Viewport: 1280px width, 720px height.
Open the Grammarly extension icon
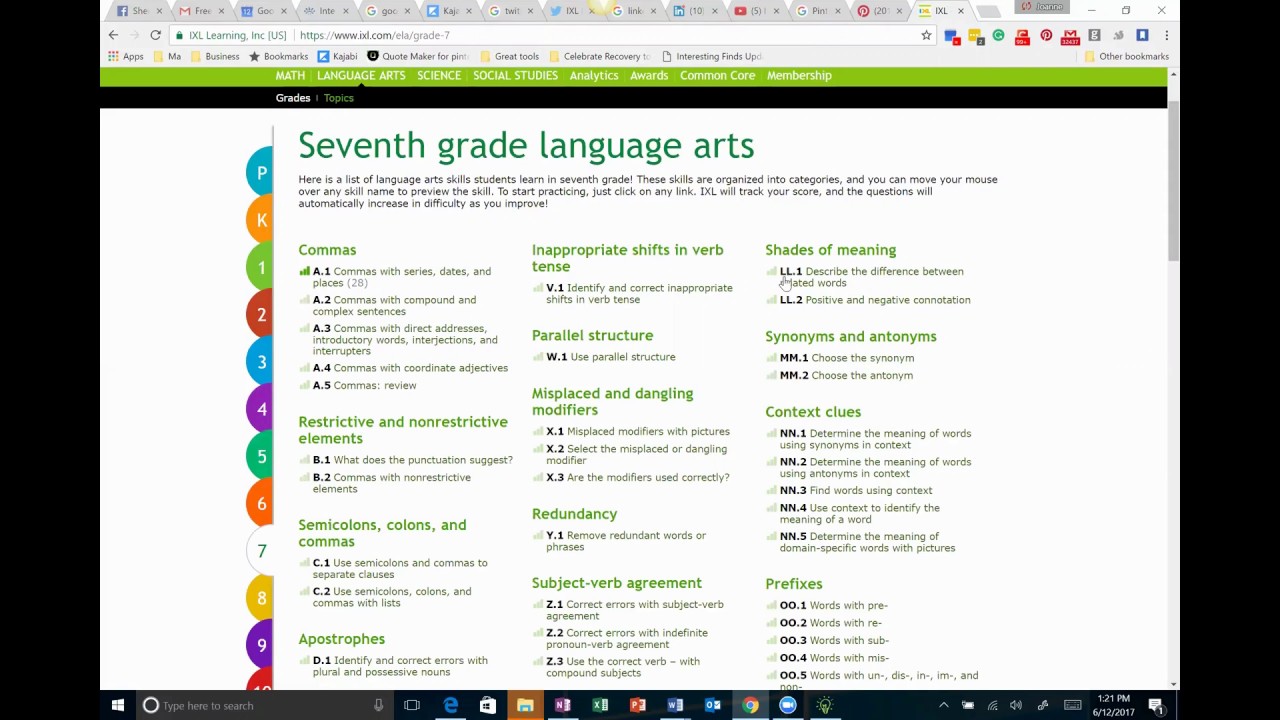click(999, 35)
